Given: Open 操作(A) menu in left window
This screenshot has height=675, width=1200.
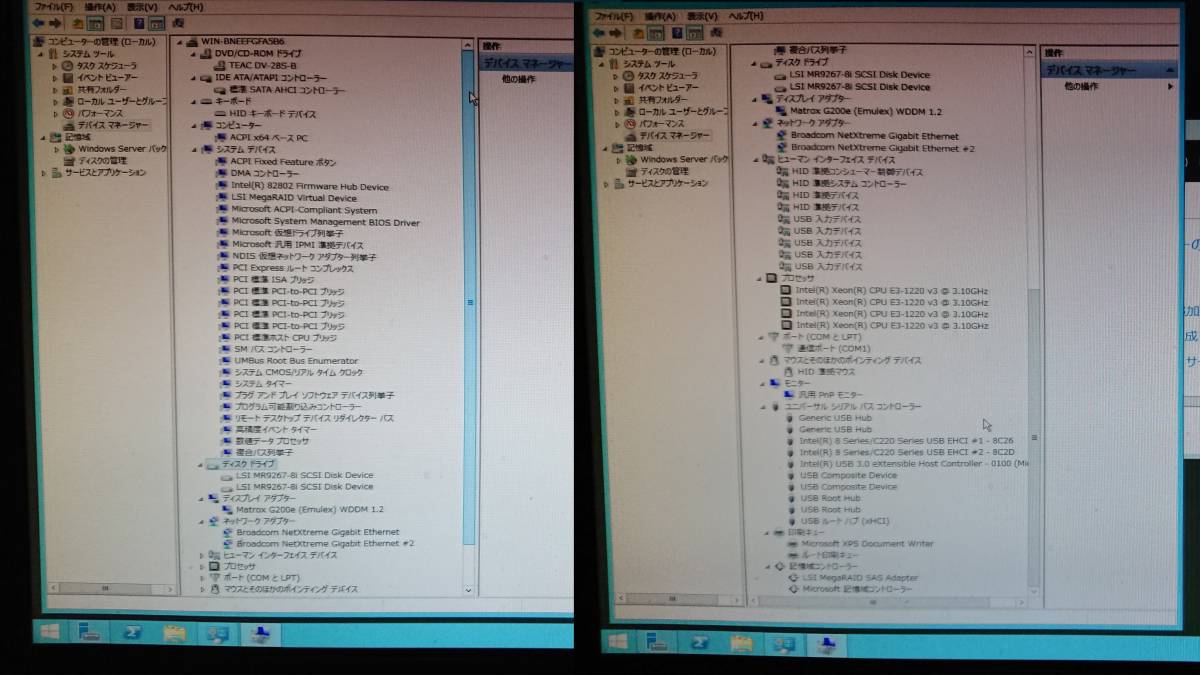Looking at the screenshot, I should point(100,7).
